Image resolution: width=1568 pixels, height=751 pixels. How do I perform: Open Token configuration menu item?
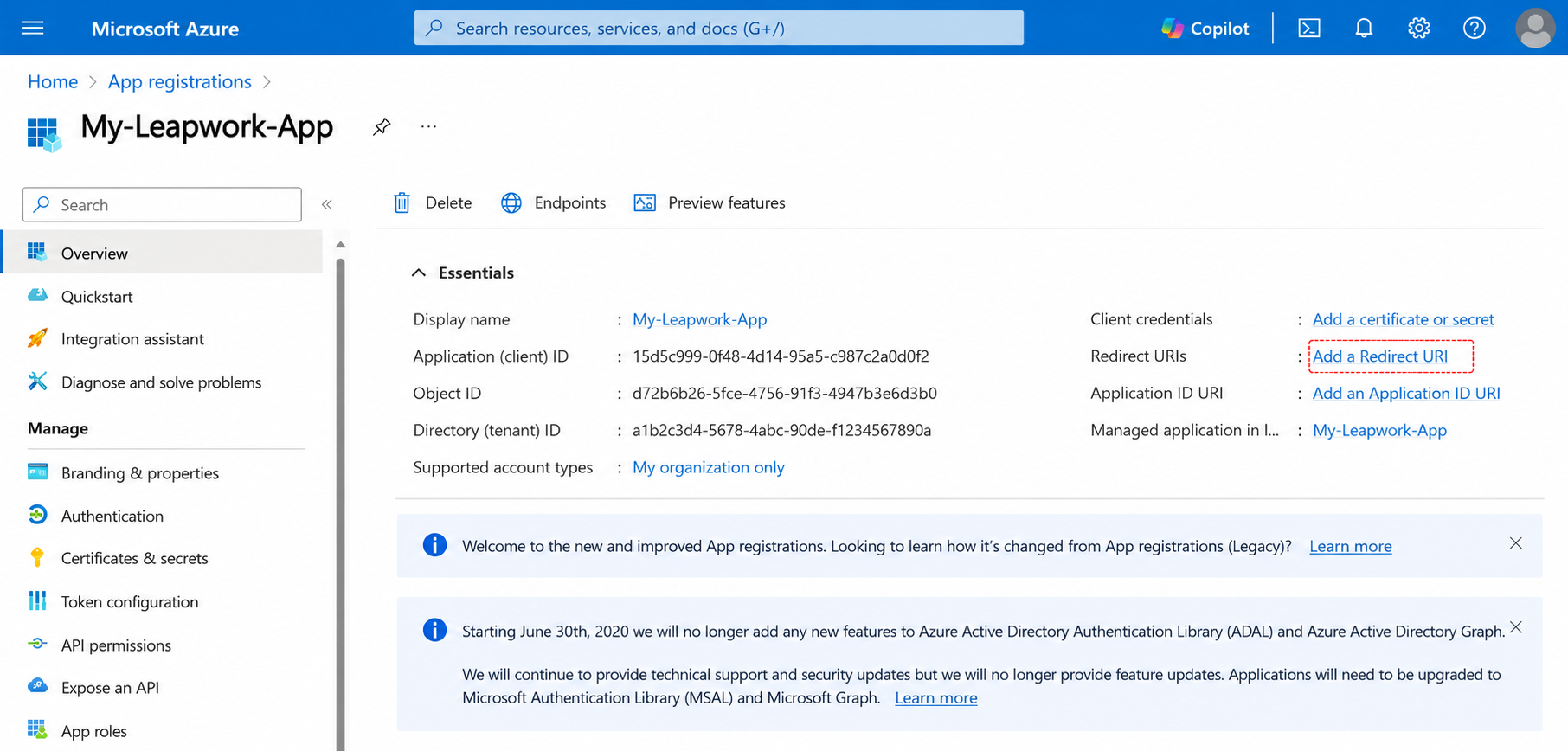coord(130,602)
